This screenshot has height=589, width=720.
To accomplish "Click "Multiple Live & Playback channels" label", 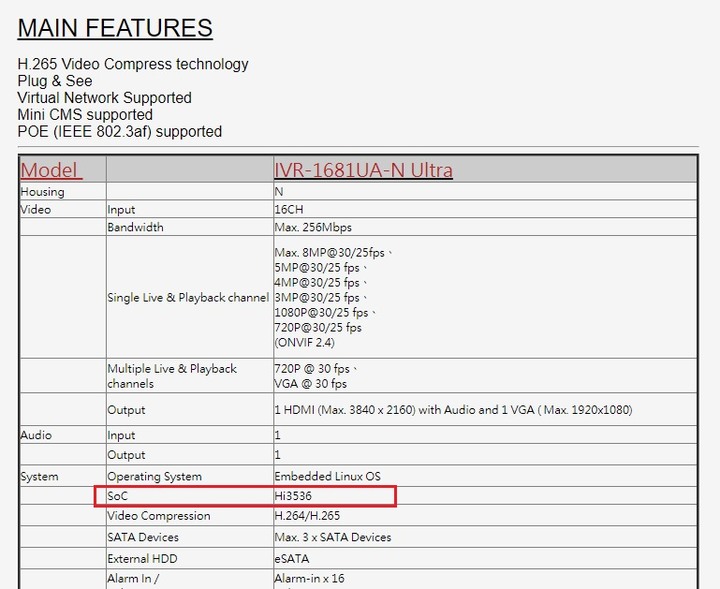I will click(x=172, y=376).
